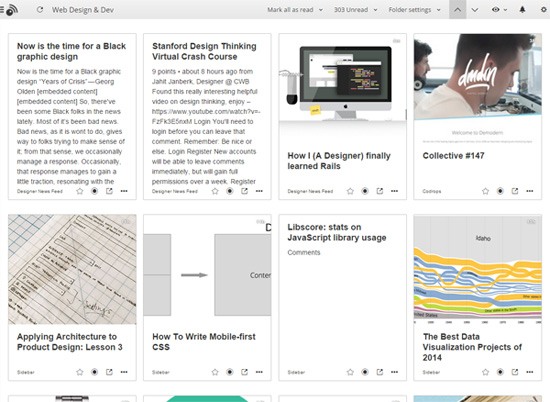The width and height of the screenshot is (550, 402).
Task: Open the sidebar via the feed logo icon
Action: pos(11,10)
